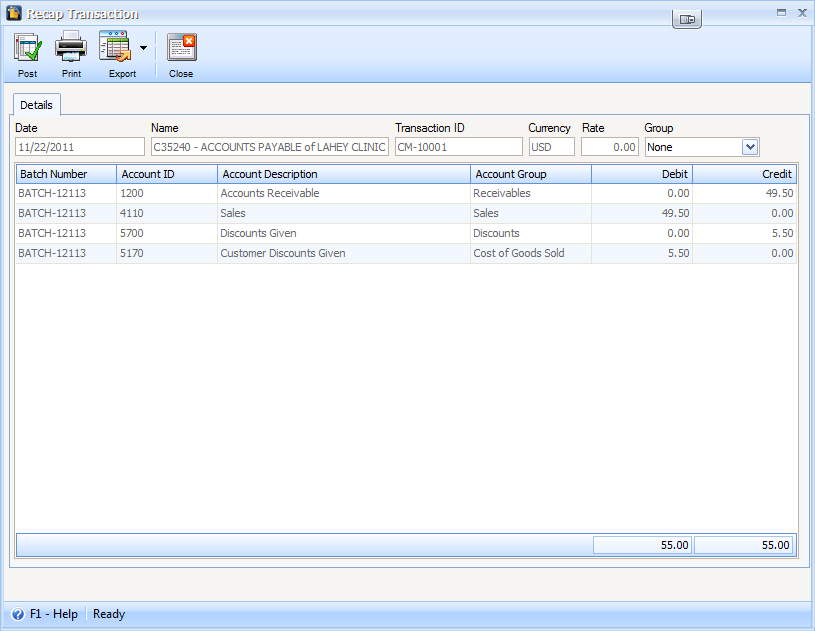Click the credit total 55.00 box

(x=744, y=545)
